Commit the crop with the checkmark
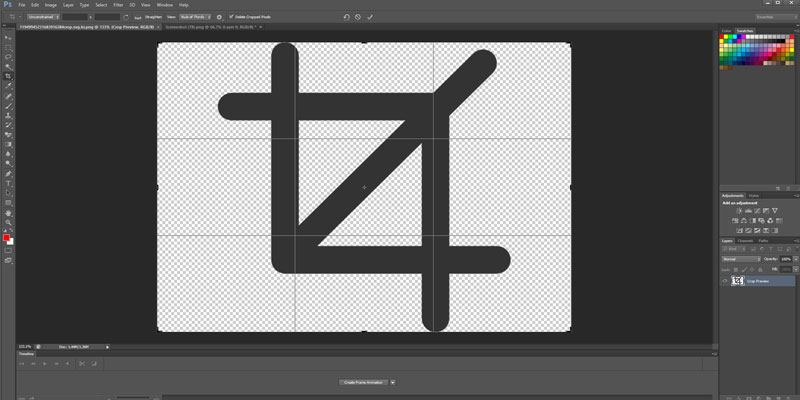This screenshot has height=400, width=800. click(x=370, y=17)
